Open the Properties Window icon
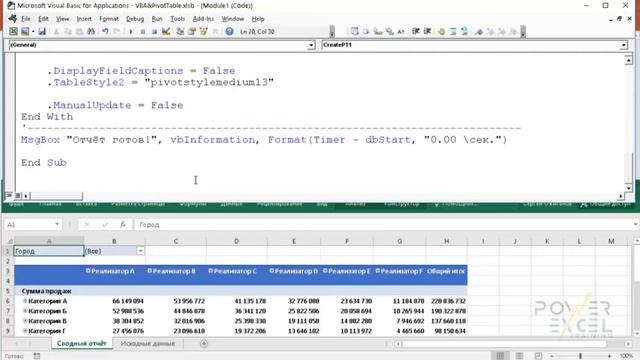 pyautogui.click(x=191, y=31)
